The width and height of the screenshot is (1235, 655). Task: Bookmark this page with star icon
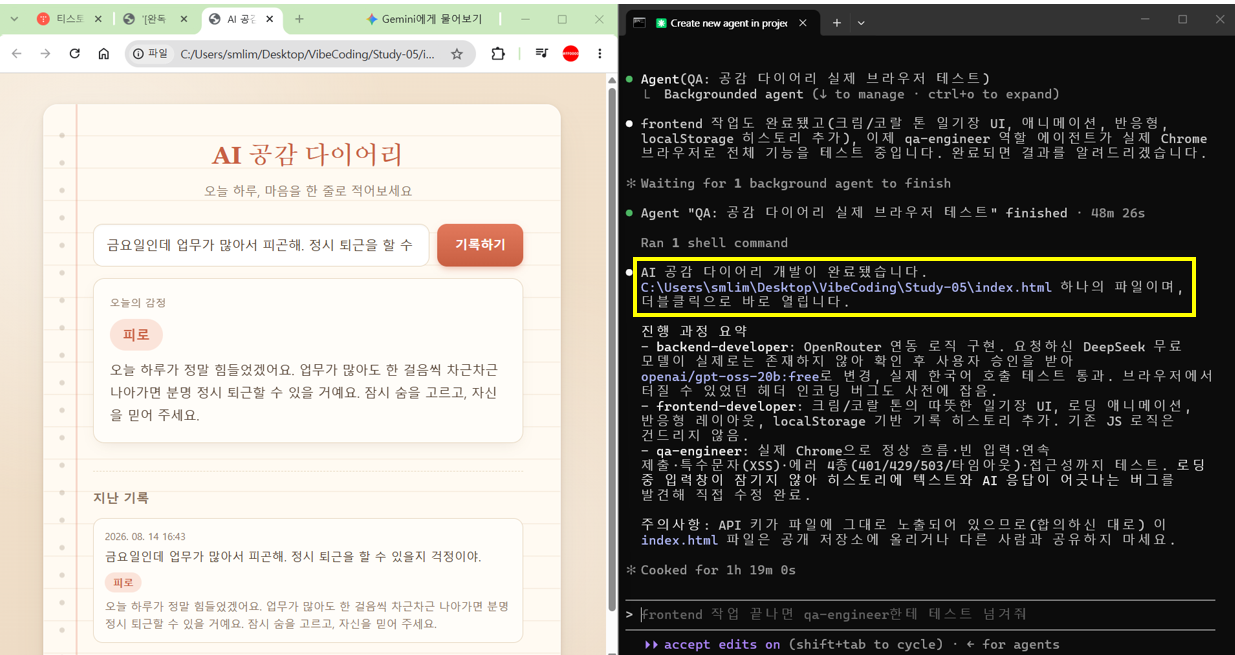(x=457, y=54)
